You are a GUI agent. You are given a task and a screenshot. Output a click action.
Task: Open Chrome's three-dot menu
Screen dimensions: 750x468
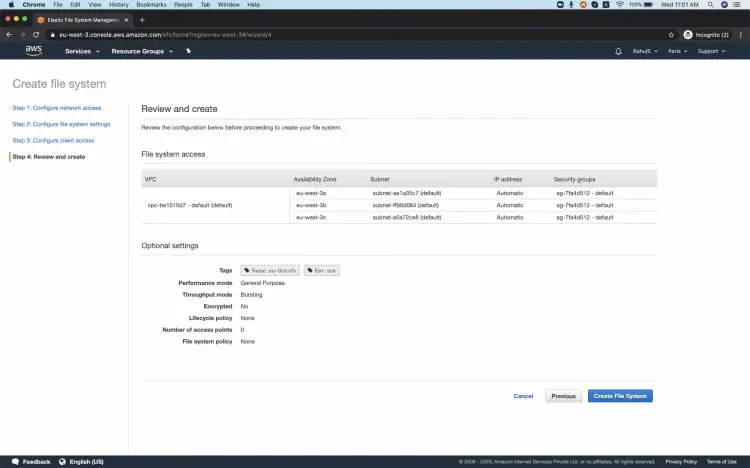740,35
